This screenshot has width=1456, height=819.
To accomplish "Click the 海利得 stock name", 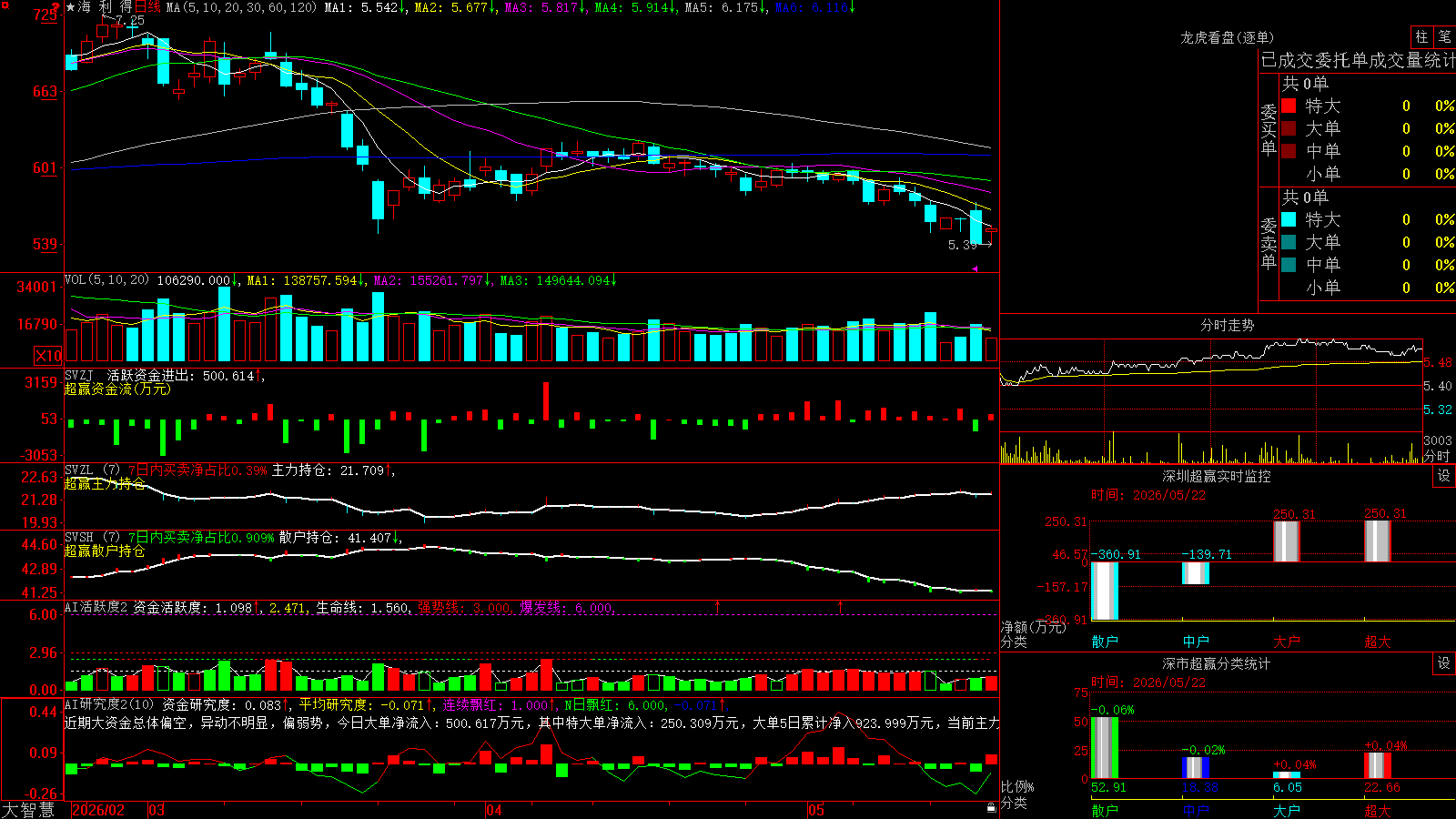I will pyautogui.click(x=106, y=7).
